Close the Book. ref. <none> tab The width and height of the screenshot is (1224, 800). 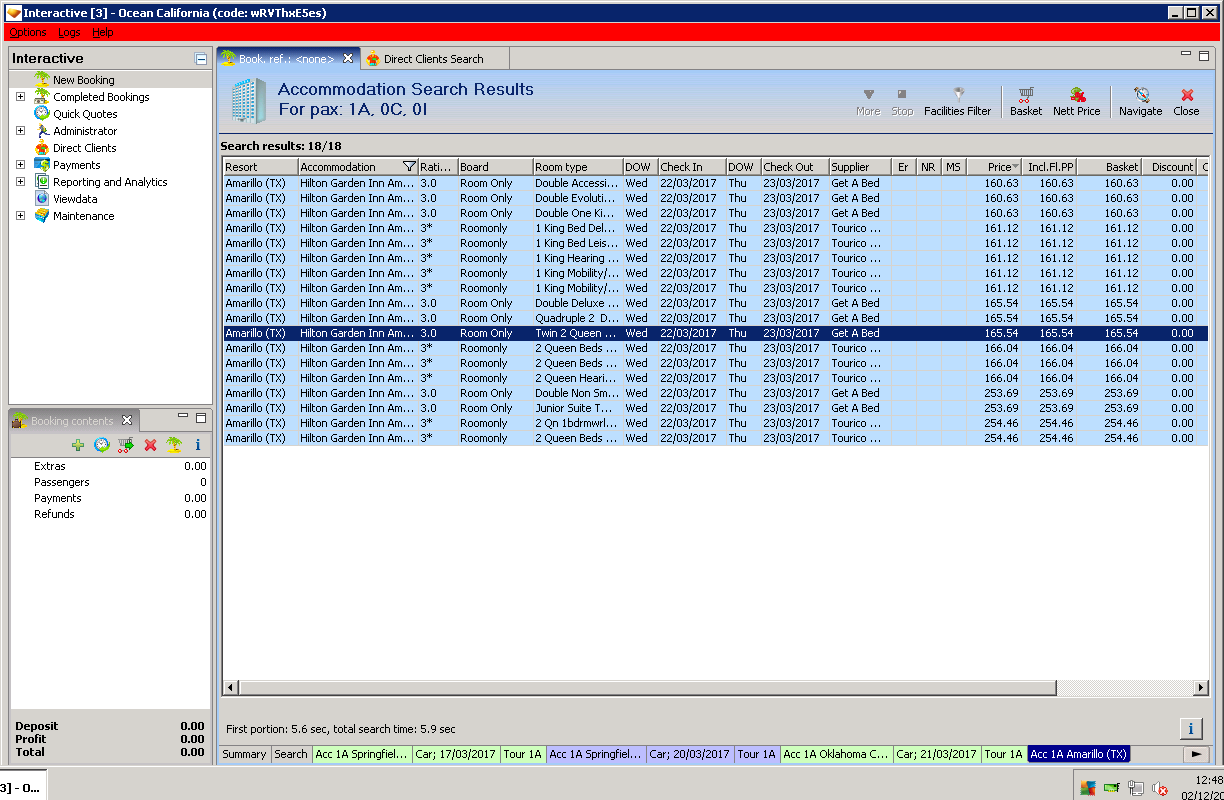348,59
